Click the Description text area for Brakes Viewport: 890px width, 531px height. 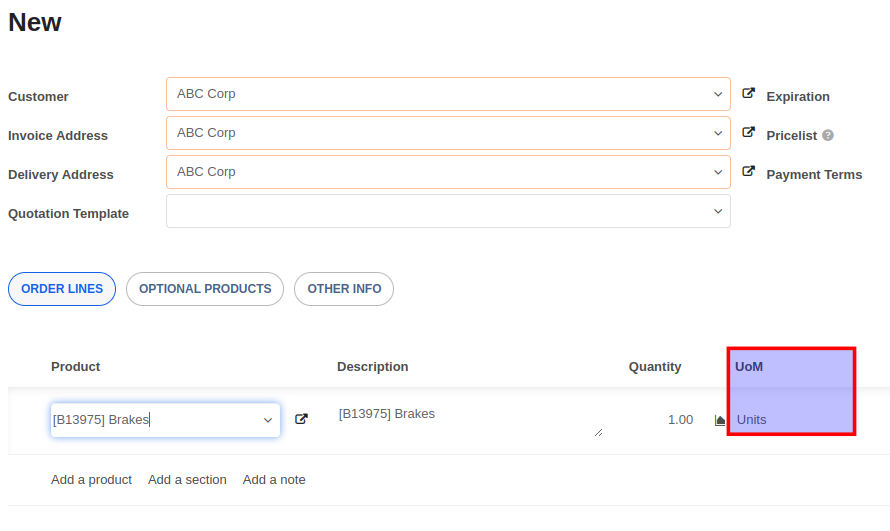468,420
